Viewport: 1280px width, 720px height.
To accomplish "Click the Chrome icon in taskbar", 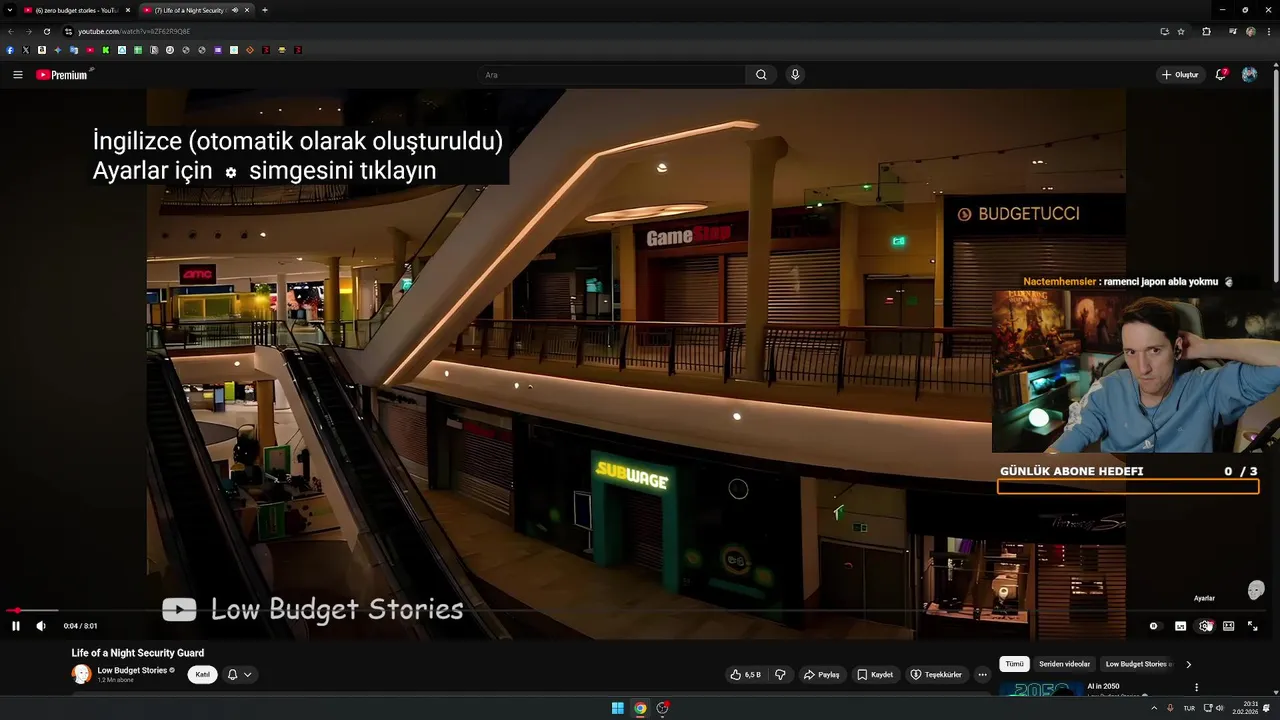I will click(640, 708).
